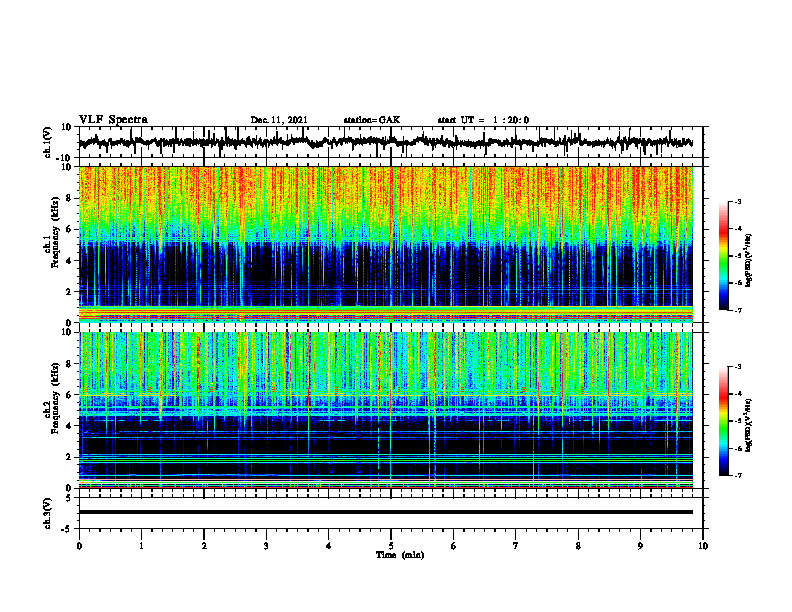Click the ch.1 voltage waveform trace

385,142
